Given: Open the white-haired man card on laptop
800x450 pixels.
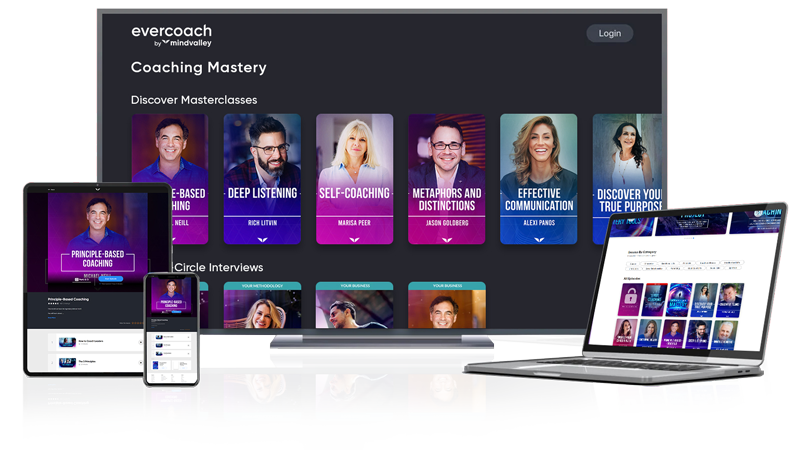Looking at the screenshot, I should [x=723, y=335].
